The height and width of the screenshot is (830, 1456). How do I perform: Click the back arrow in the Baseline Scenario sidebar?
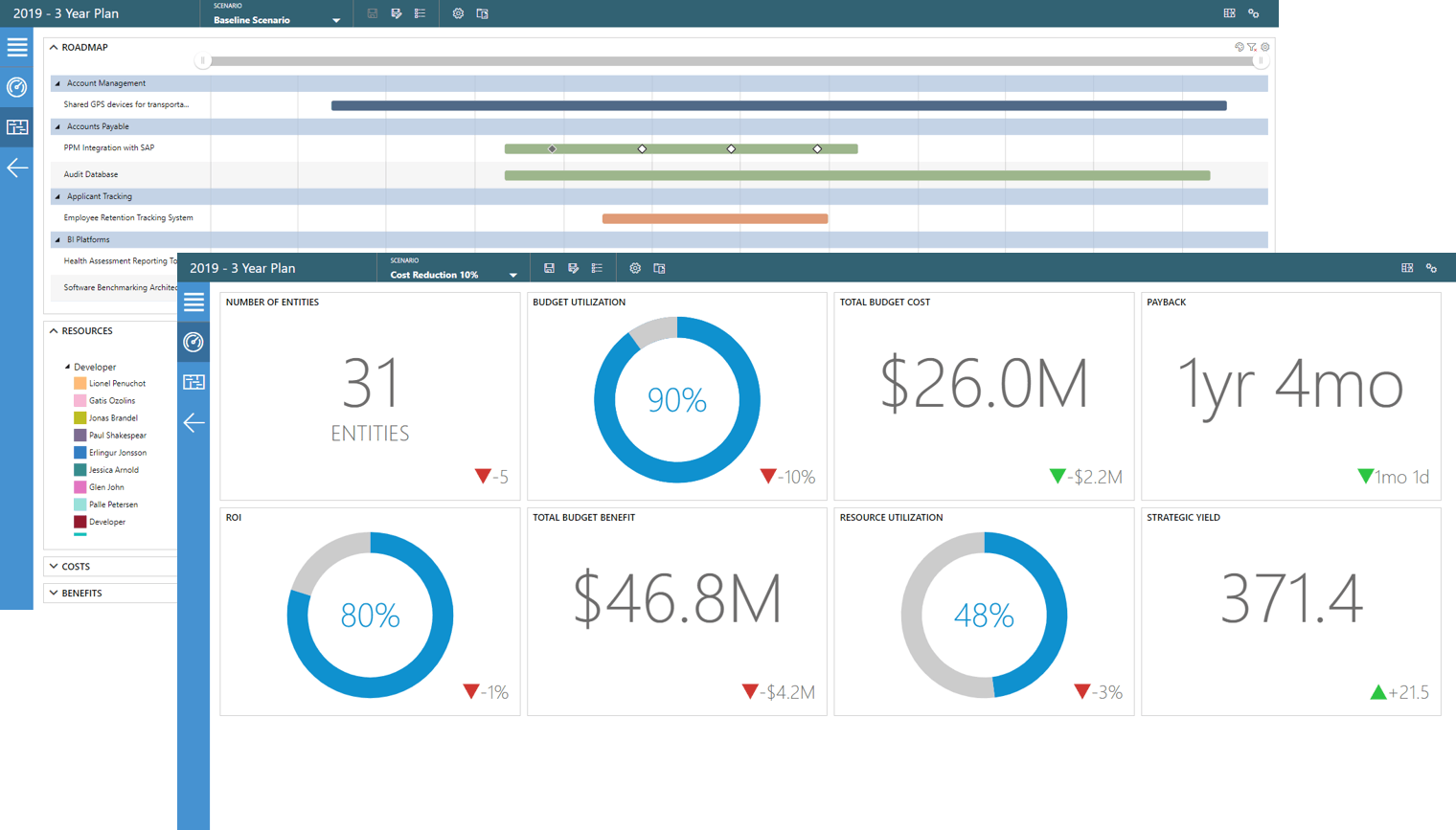point(17,168)
